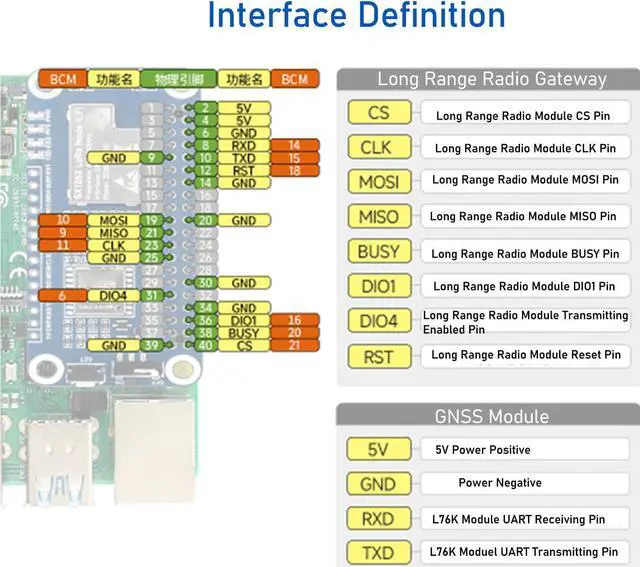This screenshot has width=640, height=567.
Task: Select the TXD badge under GNSS Module
Action: [378, 552]
